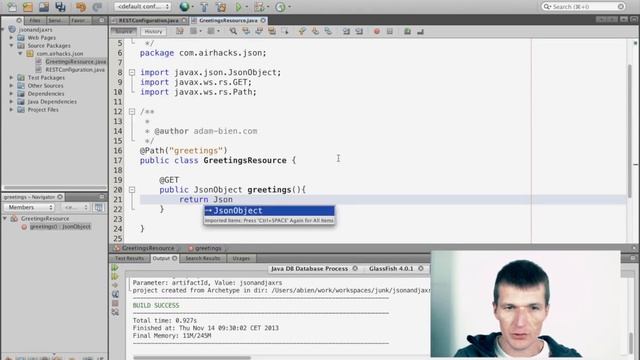Click the Shift Line Left icon
The width and height of the screenshot is (640, 360).
click(346, 31)
